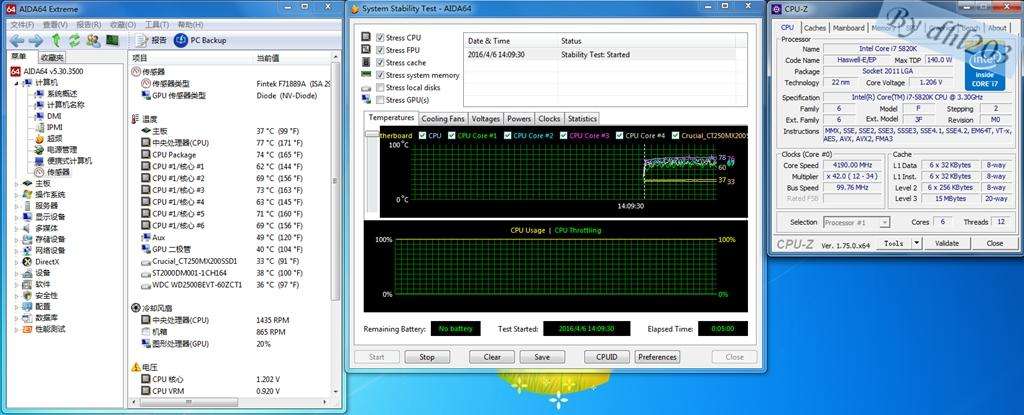The image size is (1024, 415).
Task: Click the Stress CPU icon
Action: tap(366, 37)
